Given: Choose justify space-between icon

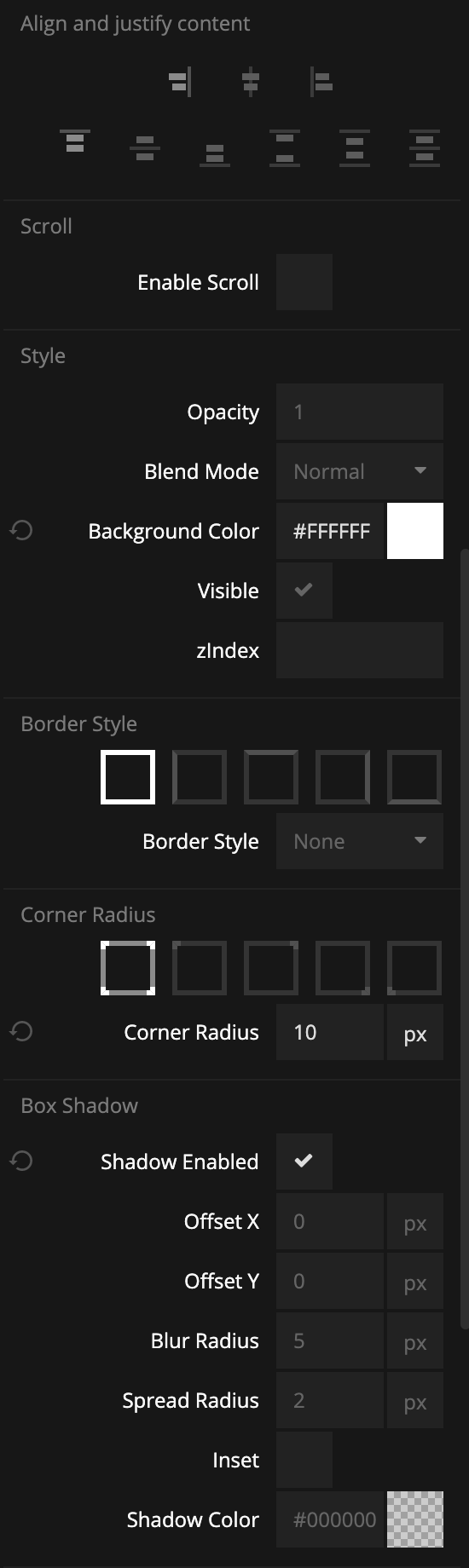Looking at the screenshot, I should [285, 148].
